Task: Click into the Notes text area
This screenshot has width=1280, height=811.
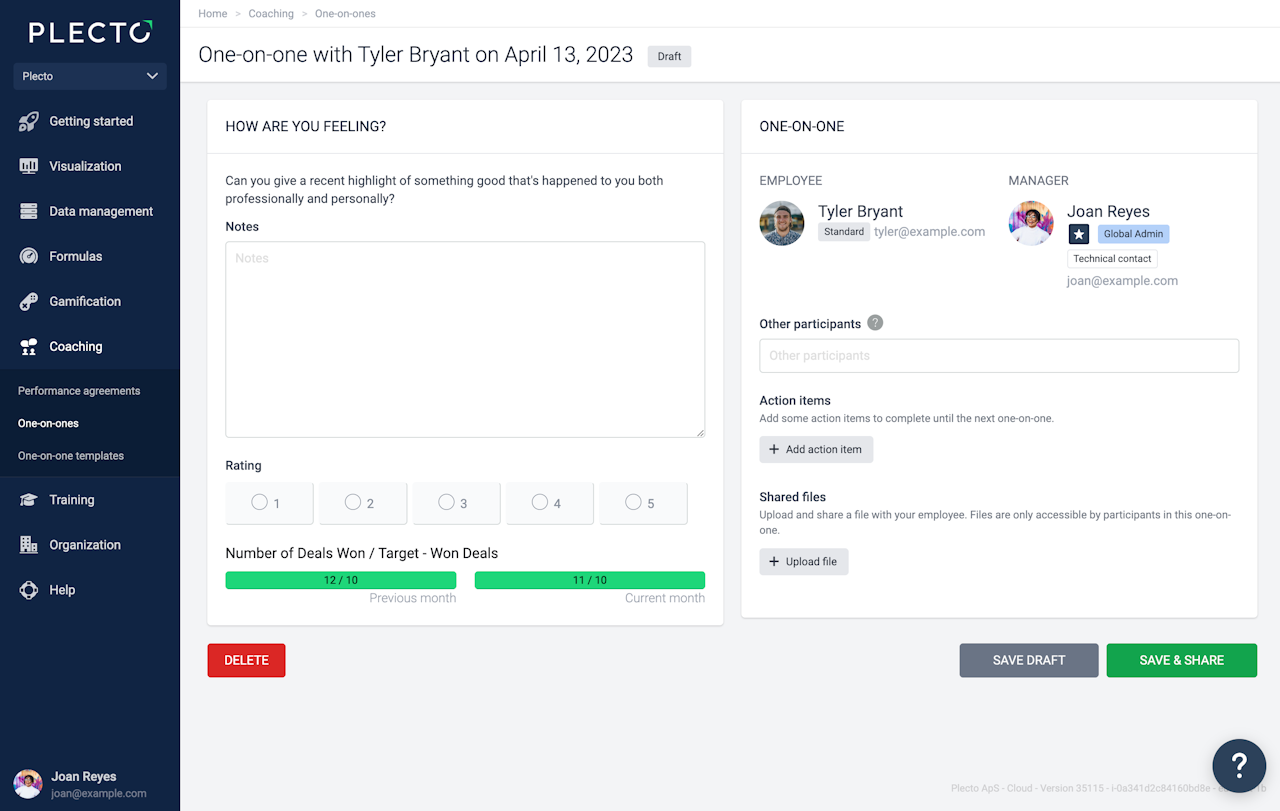Action: click(x=465, y=340)
